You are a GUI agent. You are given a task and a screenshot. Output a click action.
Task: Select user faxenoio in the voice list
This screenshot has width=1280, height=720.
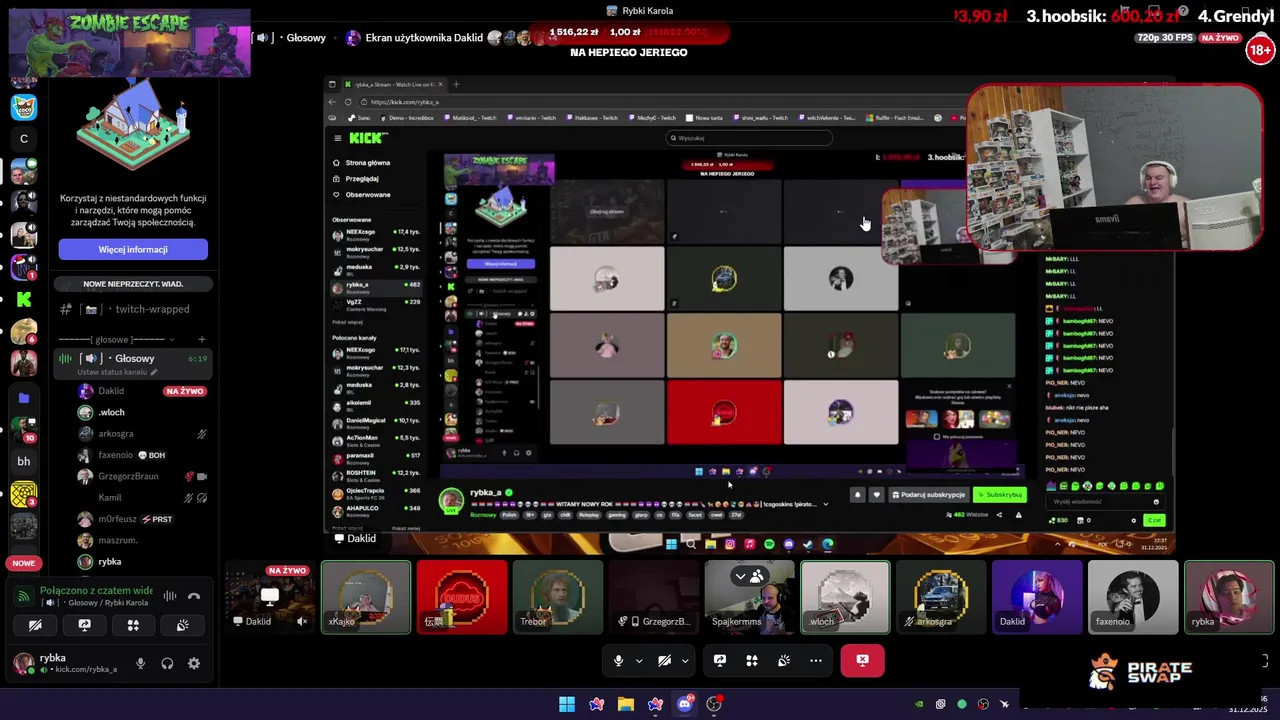pos(124,455)
